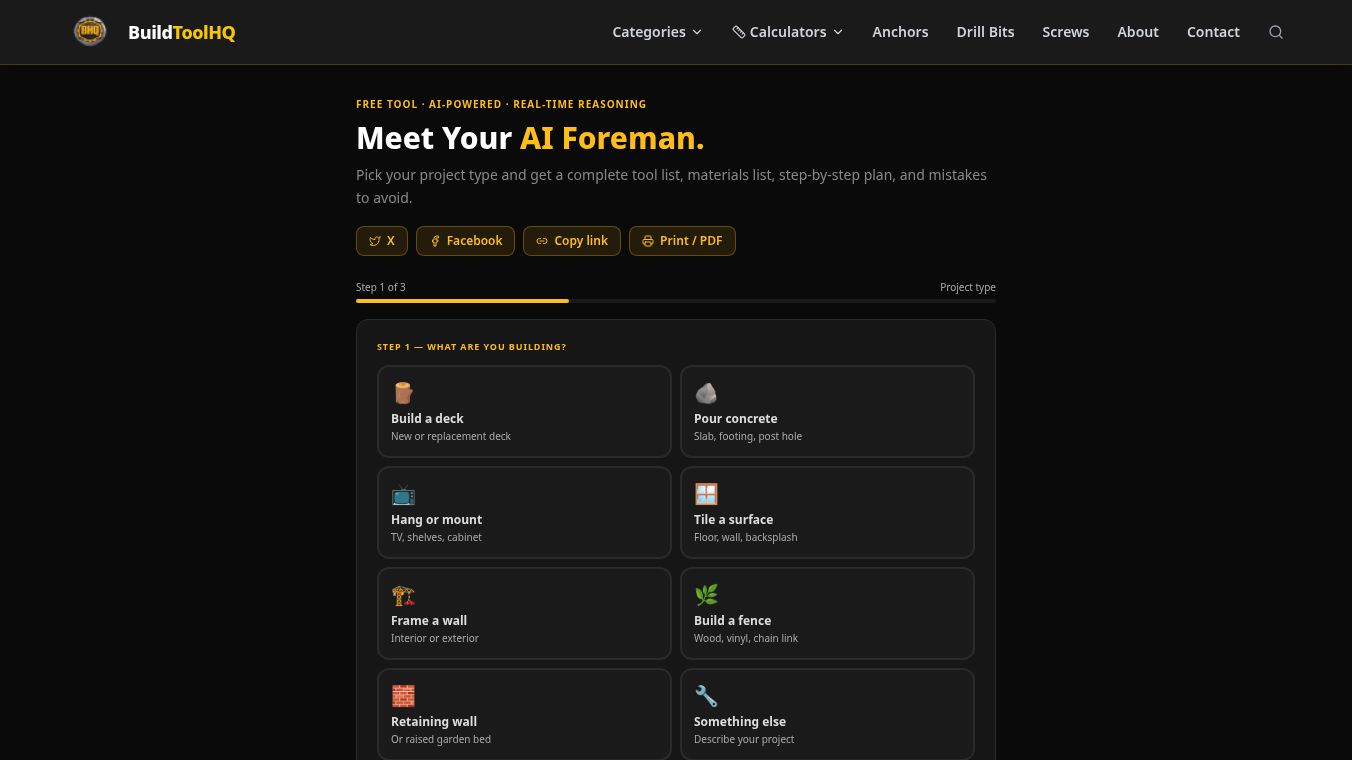This screenshot has width=1352, height=760.
Task: Click 'Describe your project' subtitle
Action: click(x=744, y=739)
